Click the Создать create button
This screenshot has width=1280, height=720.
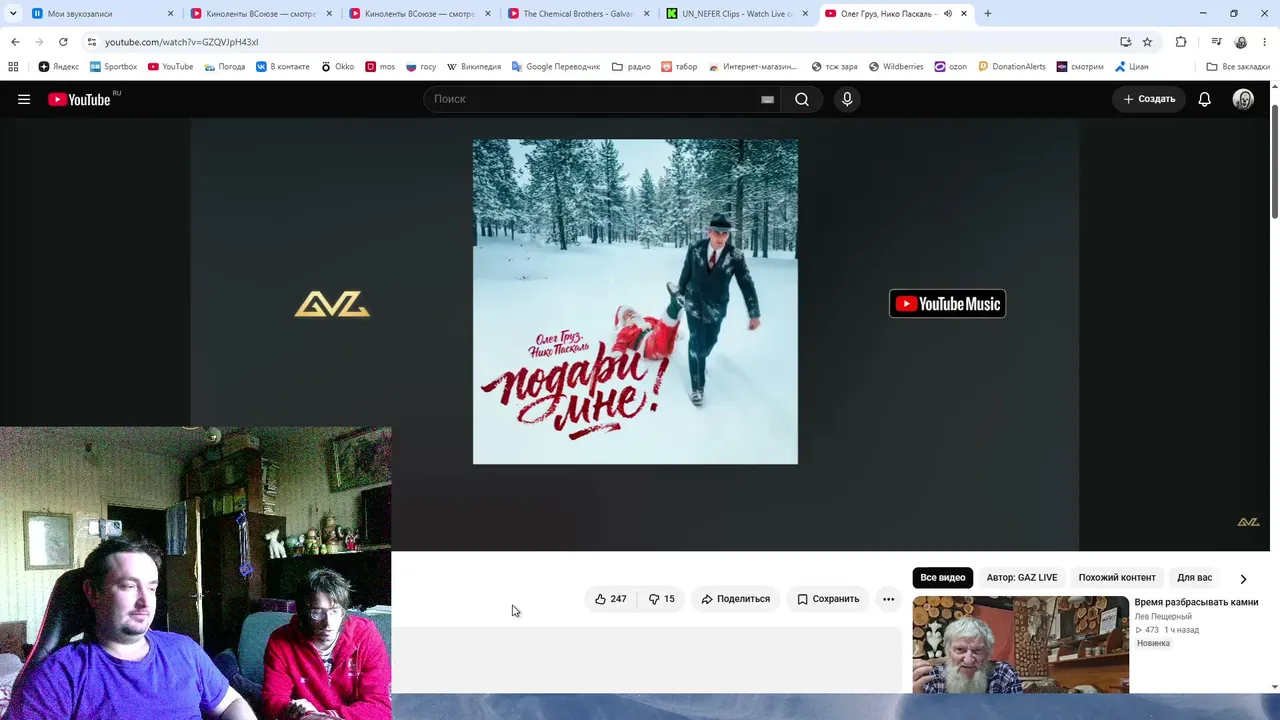tap(1149, 99)
